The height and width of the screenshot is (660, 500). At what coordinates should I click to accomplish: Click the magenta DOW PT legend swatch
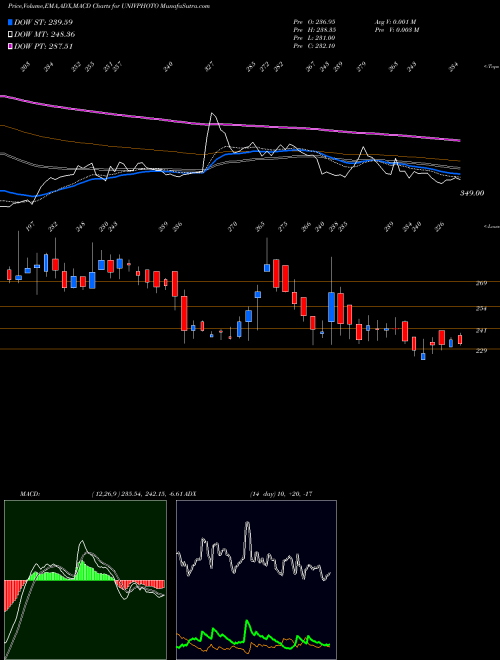(x=11, y=46)
